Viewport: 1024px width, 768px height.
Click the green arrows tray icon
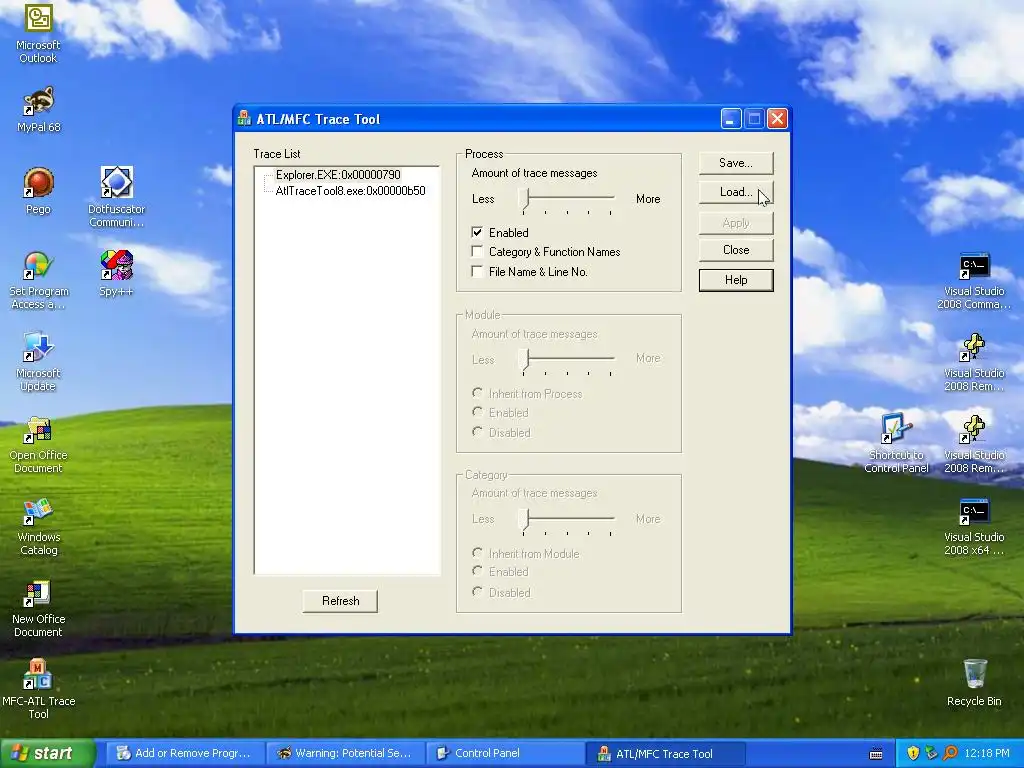931,753
